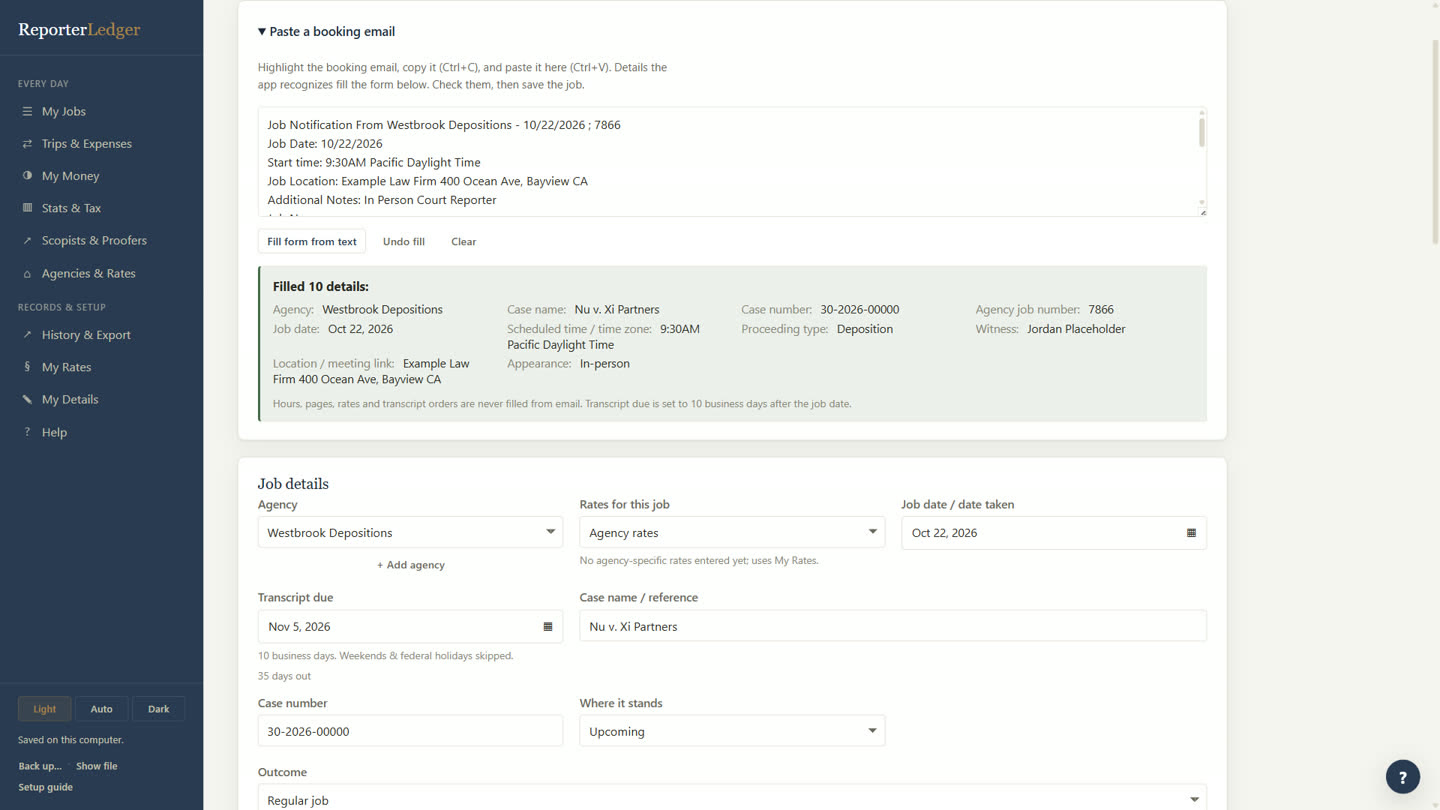Click the Help question-mark sidebar icon
The image size is (1440, 810).
27,432
